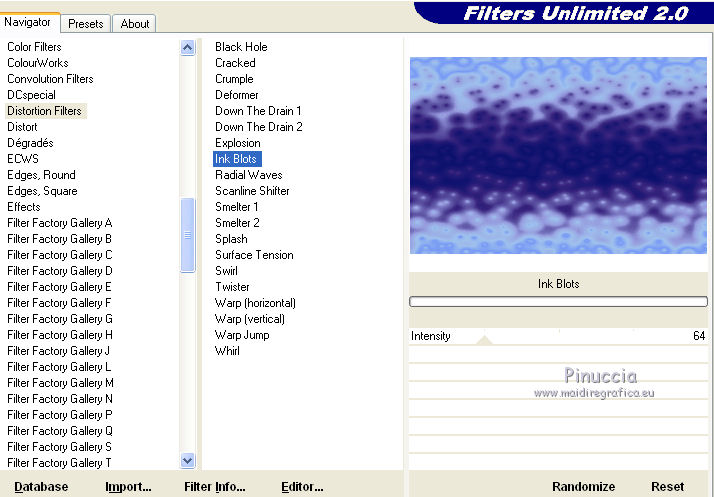Click the Ink Blots filter preview image

[558, 155]
